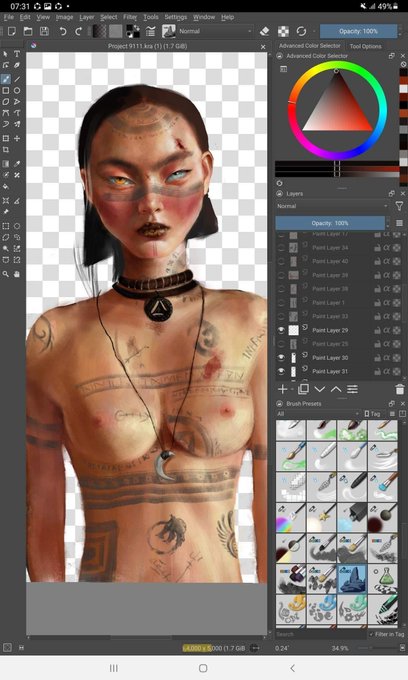Viewport: 408px width, 680px height.
Task: Reload the original brush preset
Action: coord(301,31)
